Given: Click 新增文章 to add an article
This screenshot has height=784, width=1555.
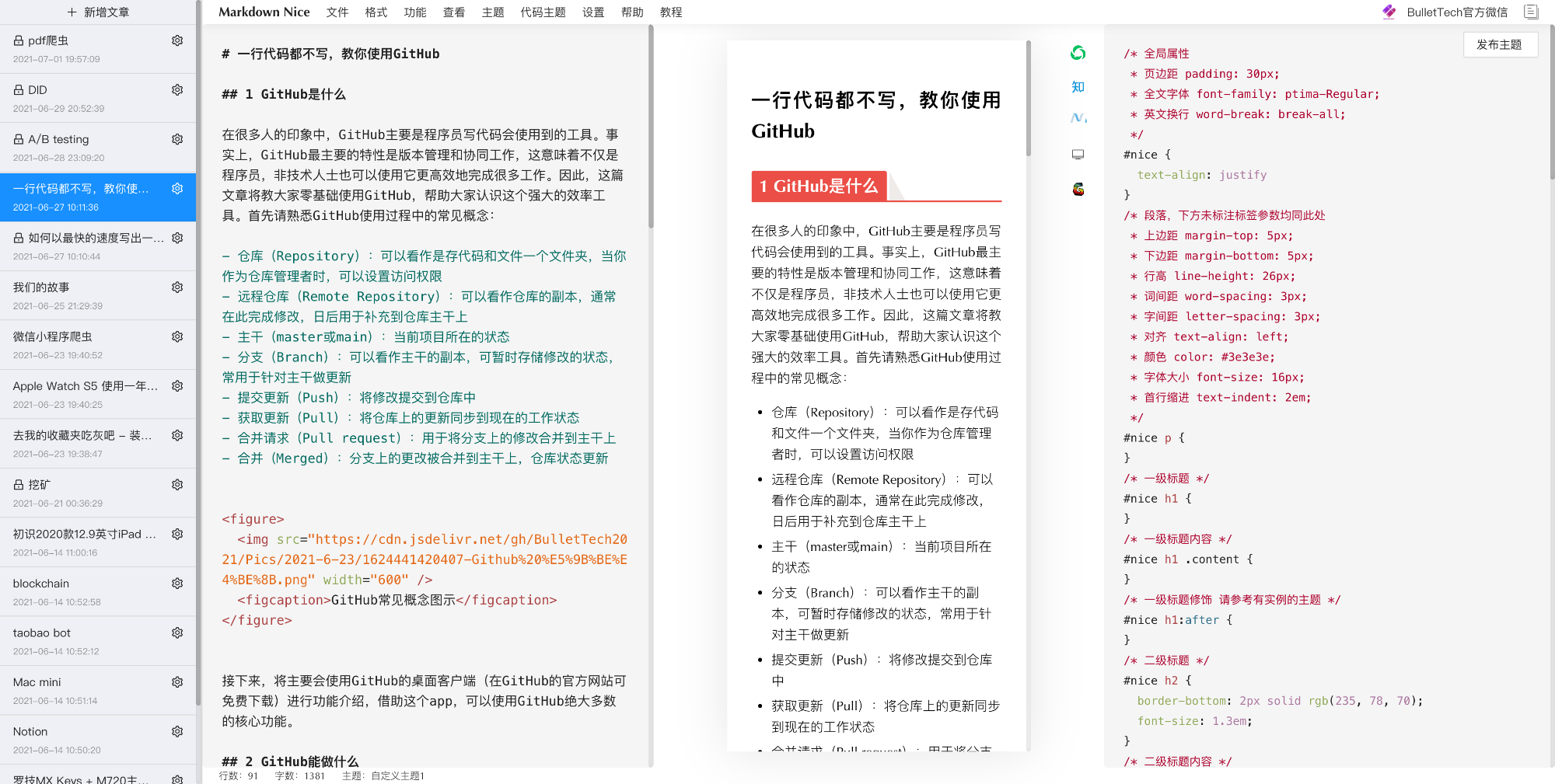Looking at the screenshot, I should pos(98,12).
